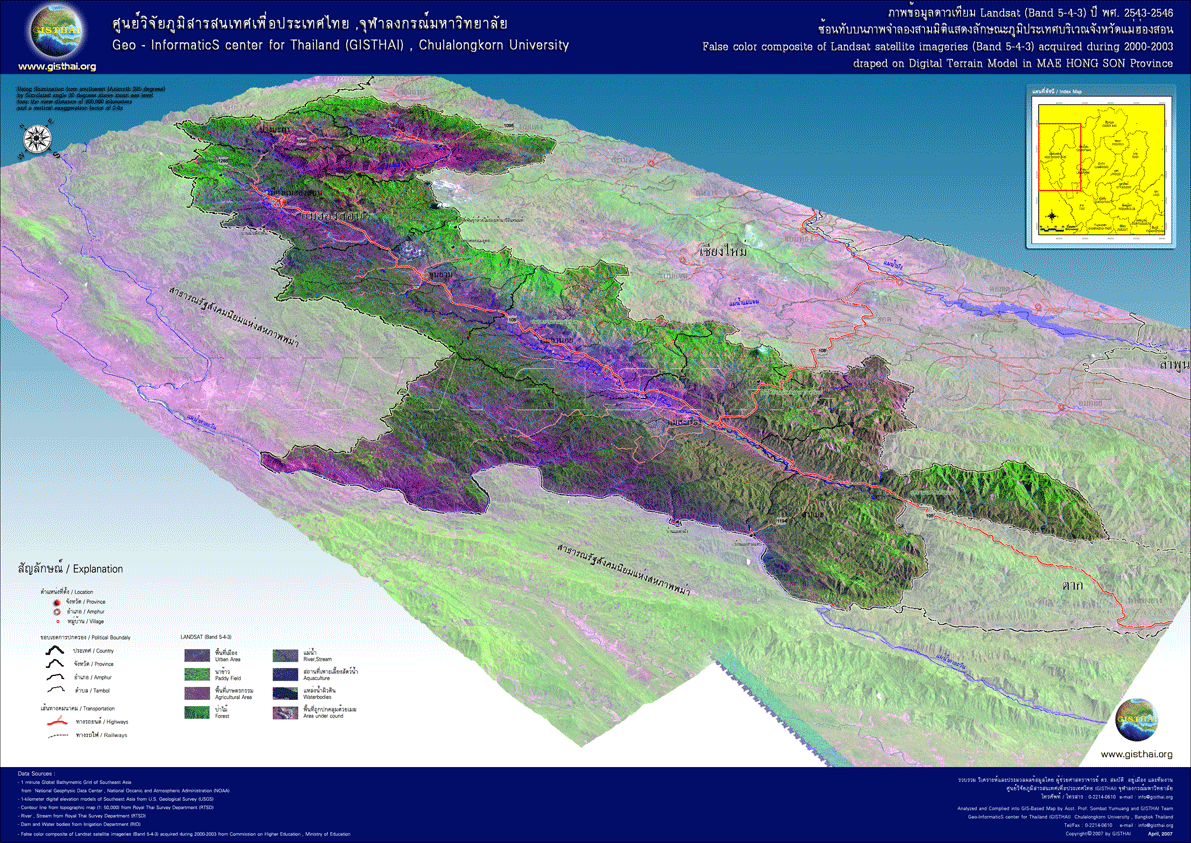Click the Province location red dot symbol
The height and width of the screenshot is (843, 1191).
pyautogui.click(x=57, y=602)
